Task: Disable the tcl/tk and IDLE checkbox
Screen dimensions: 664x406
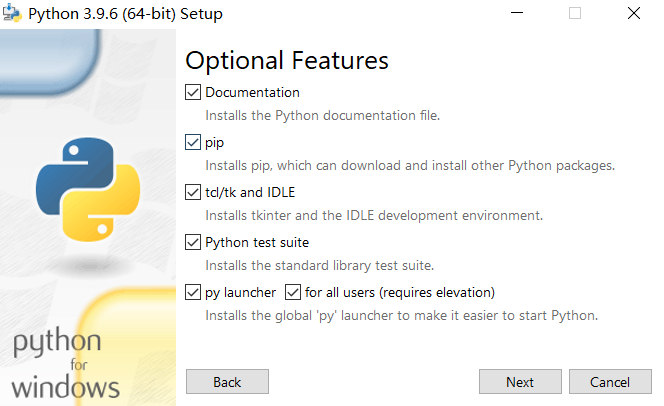Action: (193, 192)
